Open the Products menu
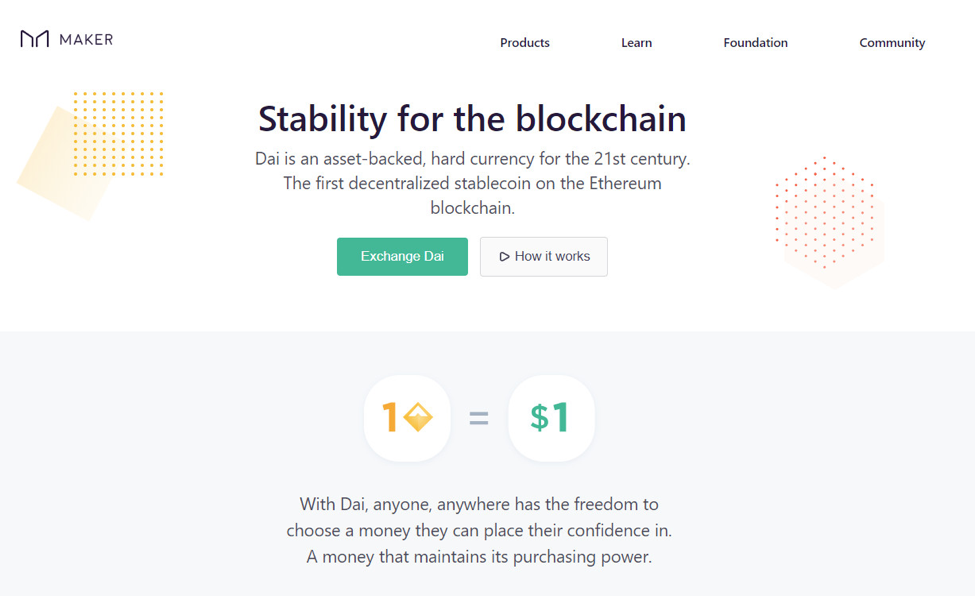The image size is (975, 596). click(x=525, y=42)
